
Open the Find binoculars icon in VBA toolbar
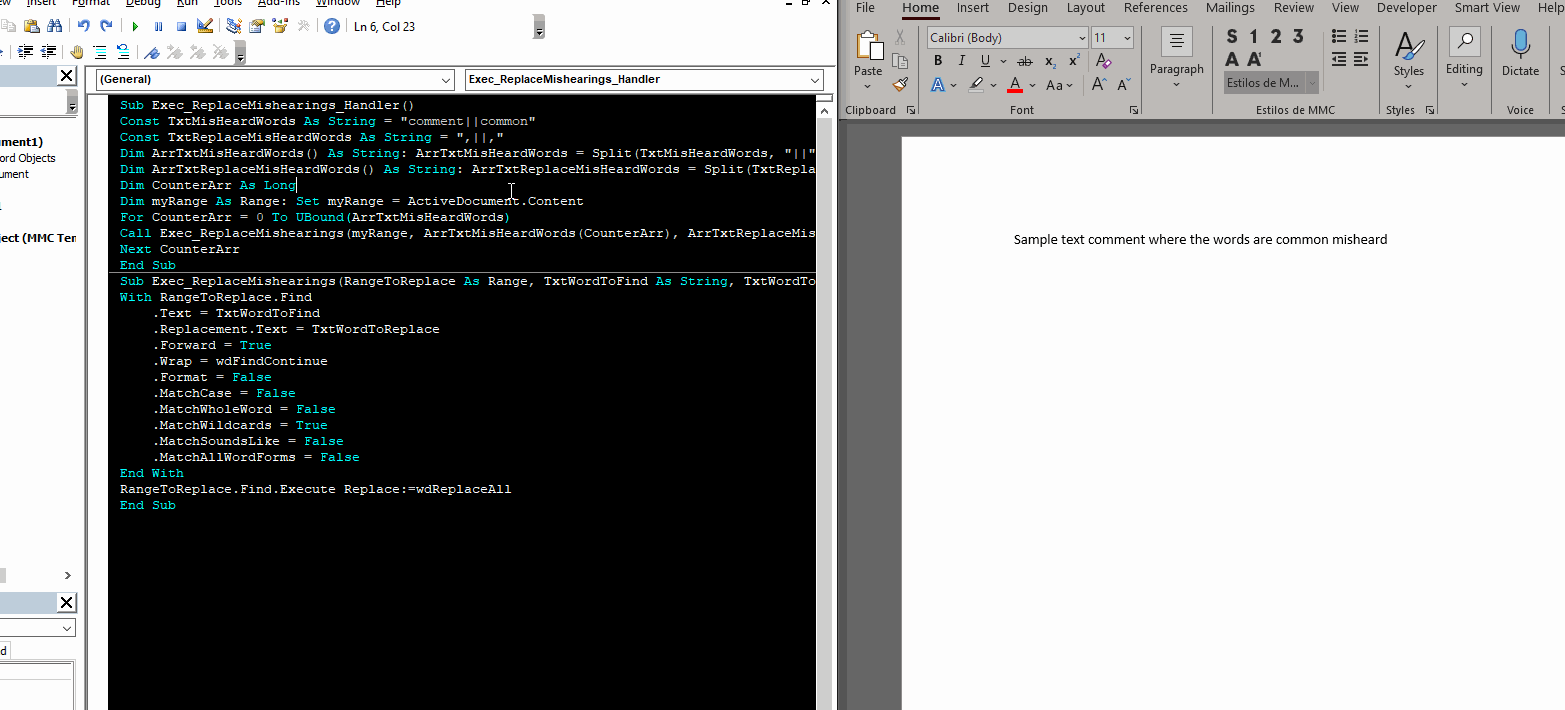tap(55, 26)
